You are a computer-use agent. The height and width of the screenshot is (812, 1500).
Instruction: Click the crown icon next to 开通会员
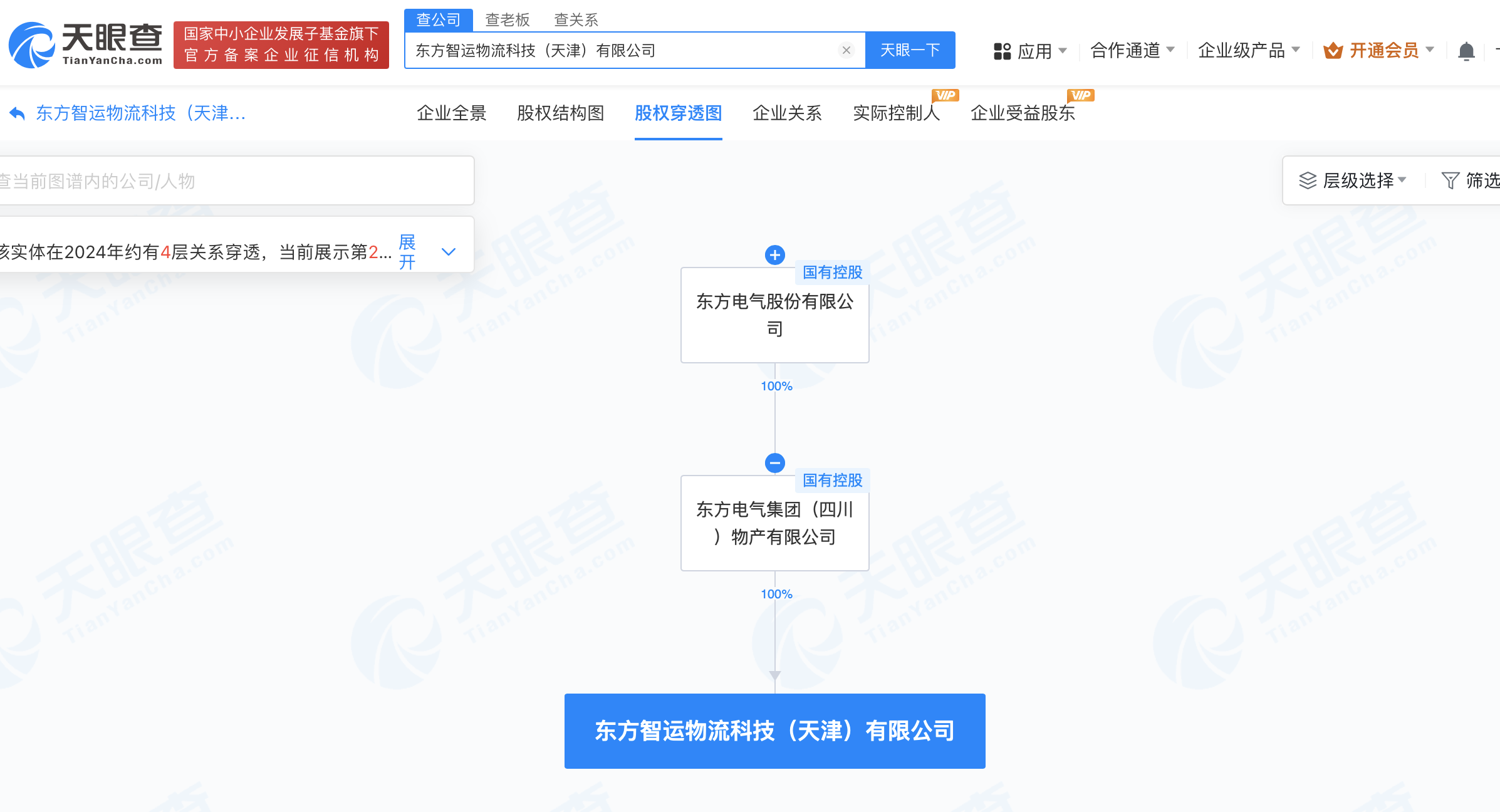(x=1333, y=51)
